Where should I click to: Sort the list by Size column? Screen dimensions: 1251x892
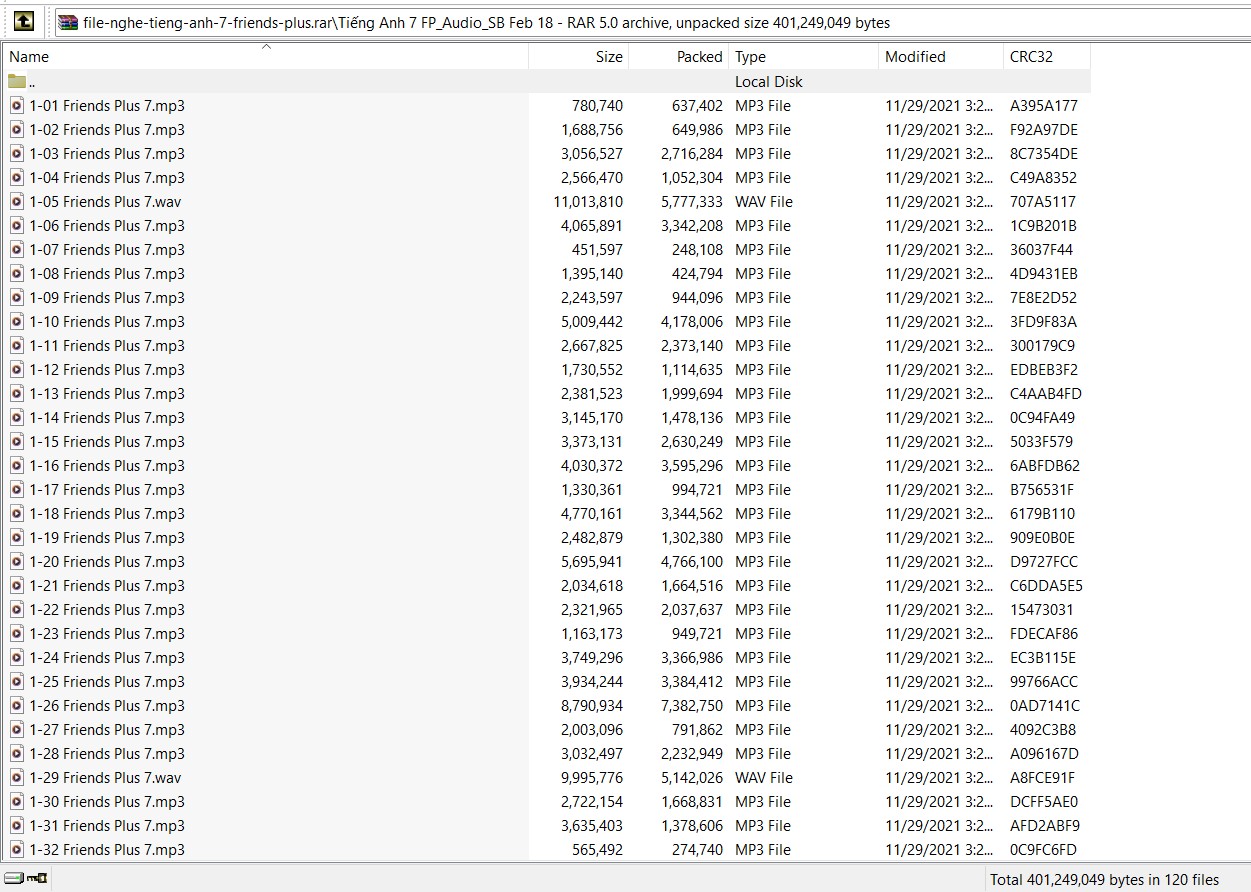[x=579, y=57]
